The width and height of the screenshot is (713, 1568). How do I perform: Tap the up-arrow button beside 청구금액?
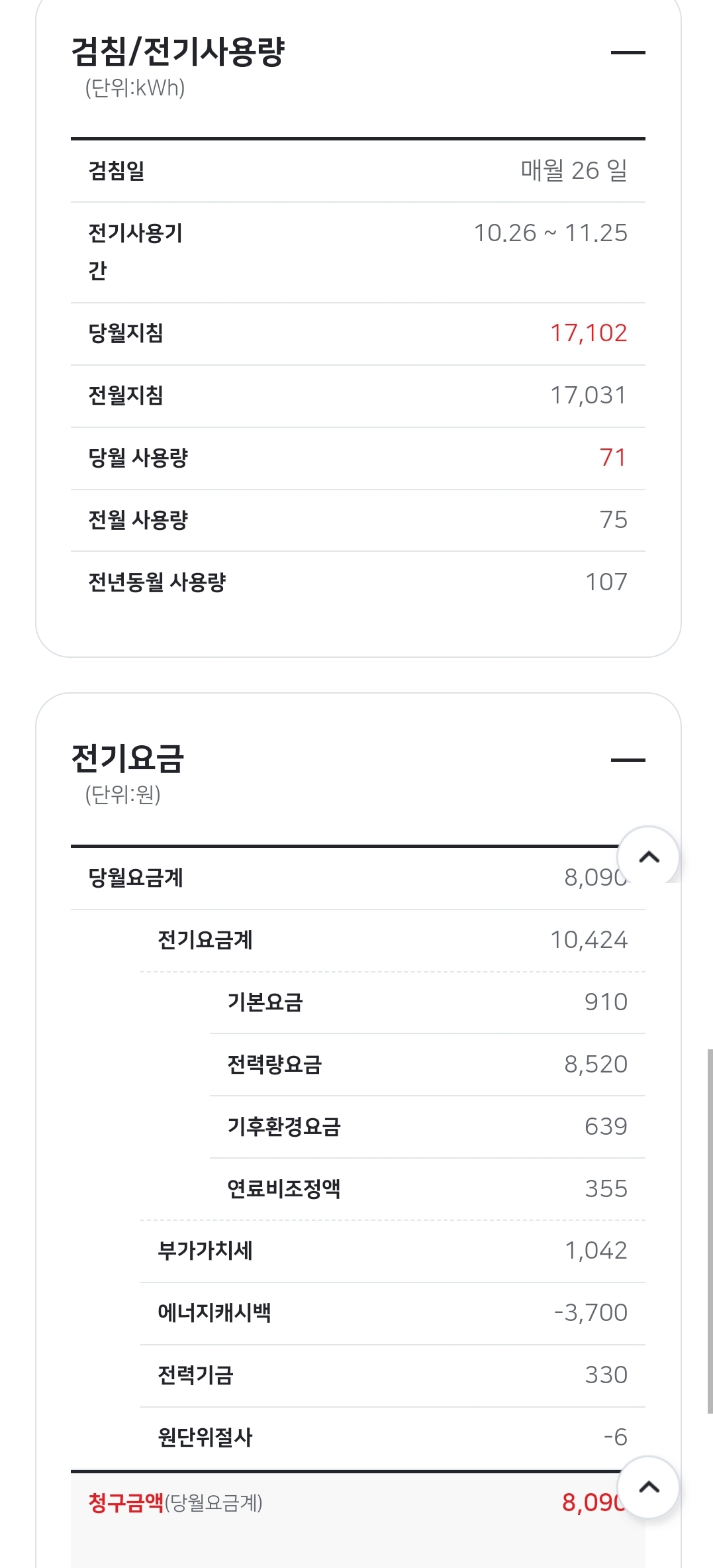[648, 1487]
